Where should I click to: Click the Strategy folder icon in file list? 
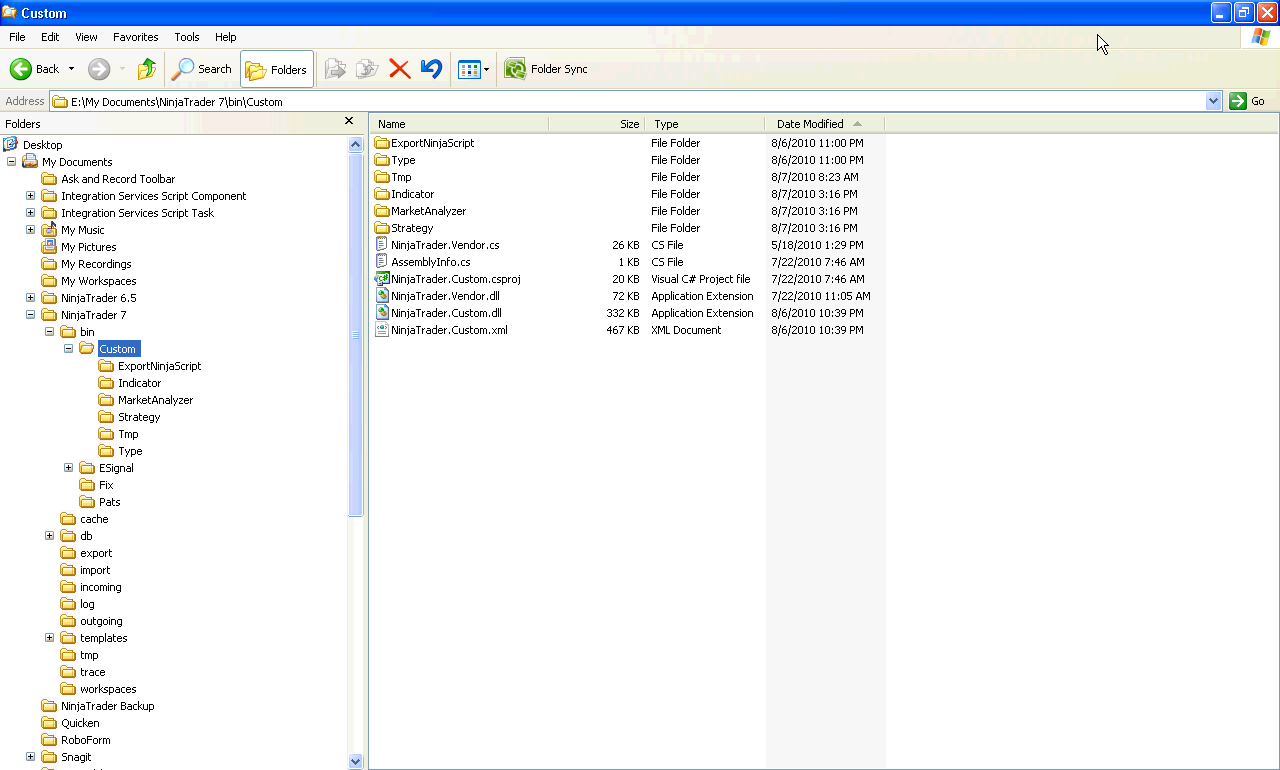coord(382,228)
